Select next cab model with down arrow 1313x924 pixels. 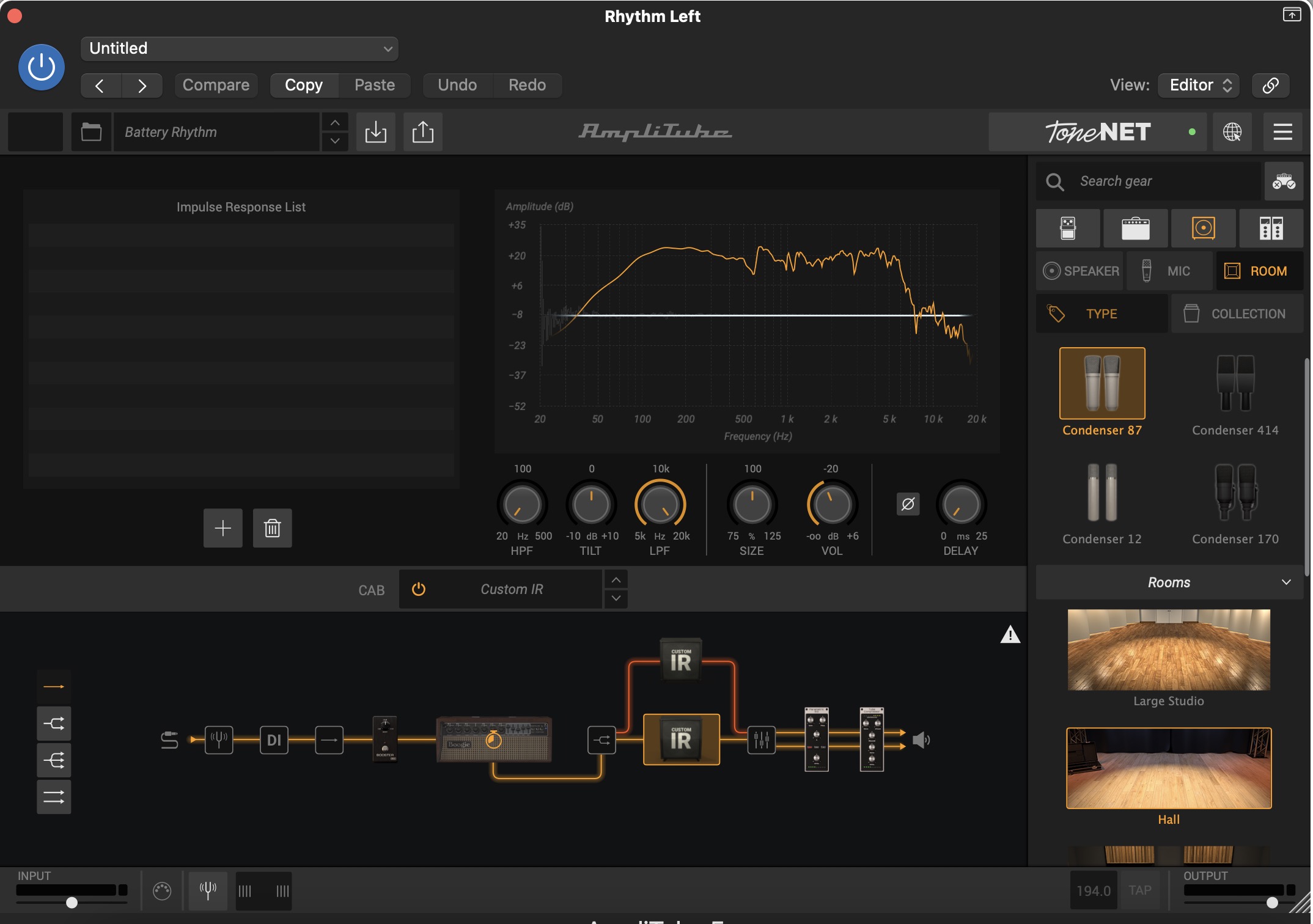click(616, 598)
